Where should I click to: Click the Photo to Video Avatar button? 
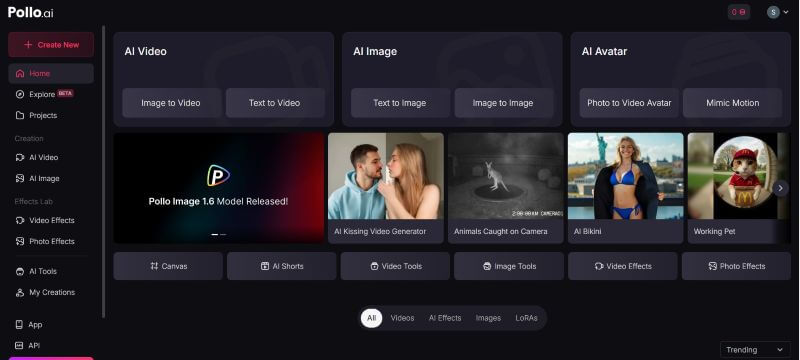pos(629,103)
